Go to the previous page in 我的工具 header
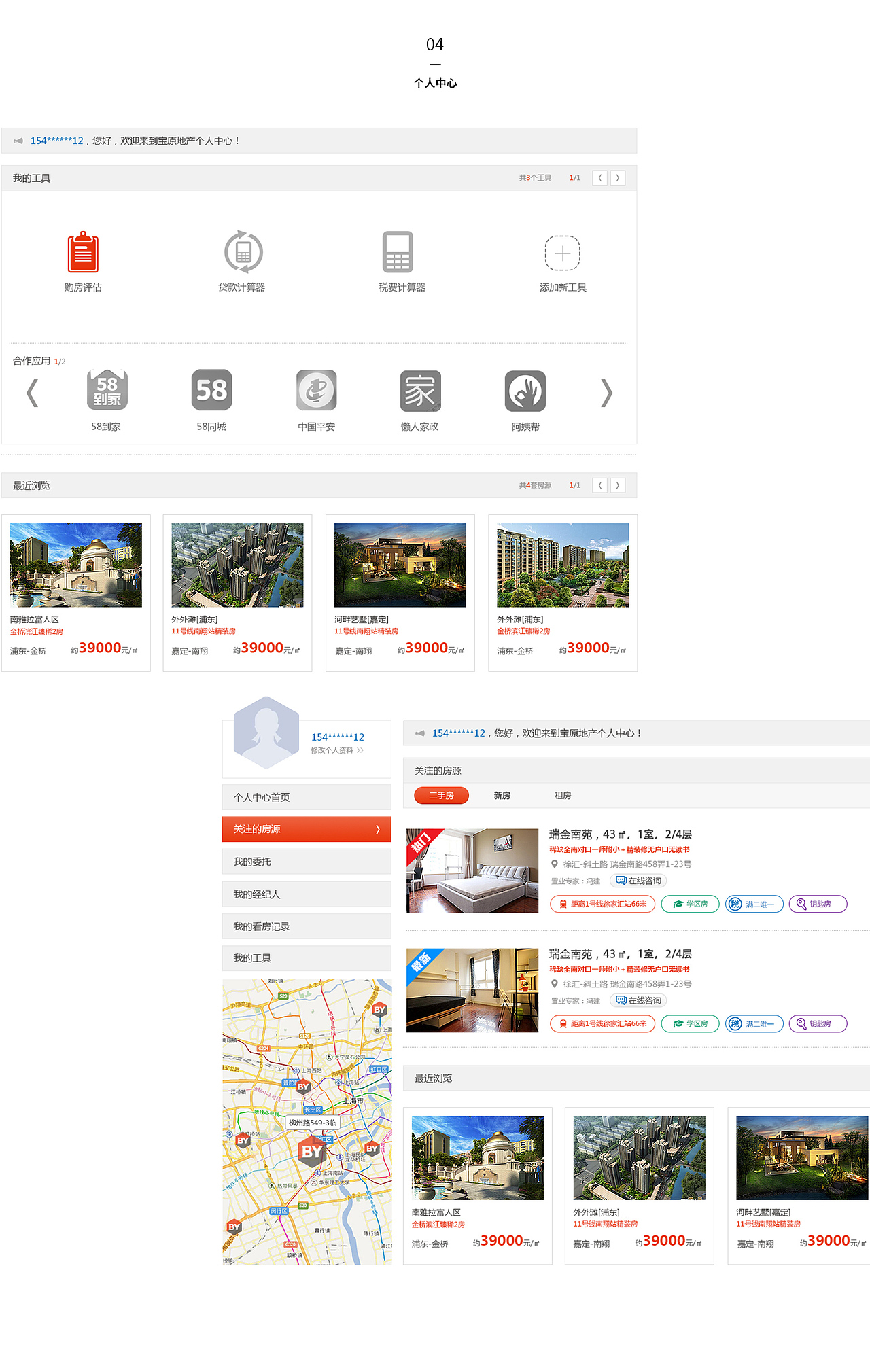The width and height of the screenshot is (870, 1372). pyautogui.click(x=600, y=178)
